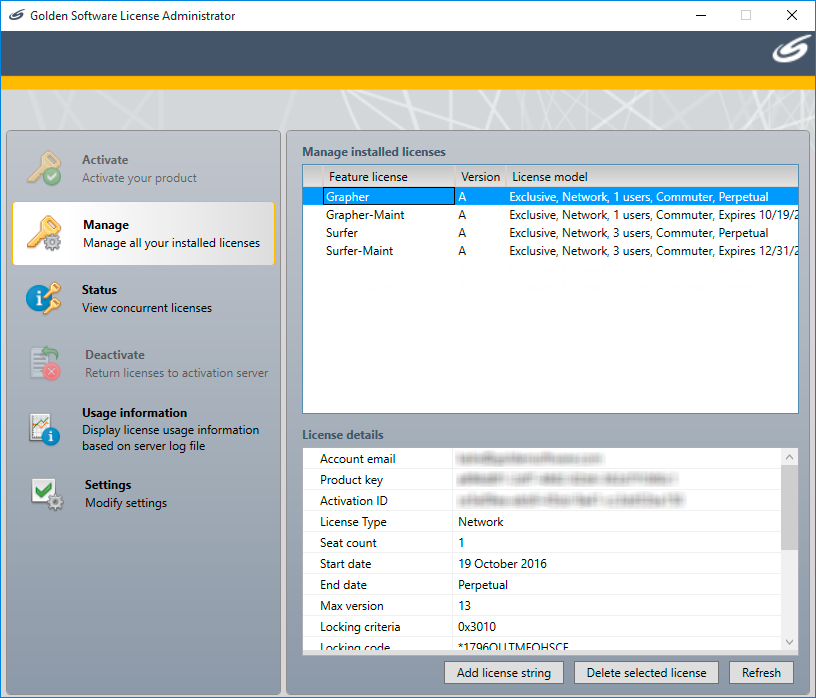
Task: Select the Grapher license row
Action: [x=550, y=197]
